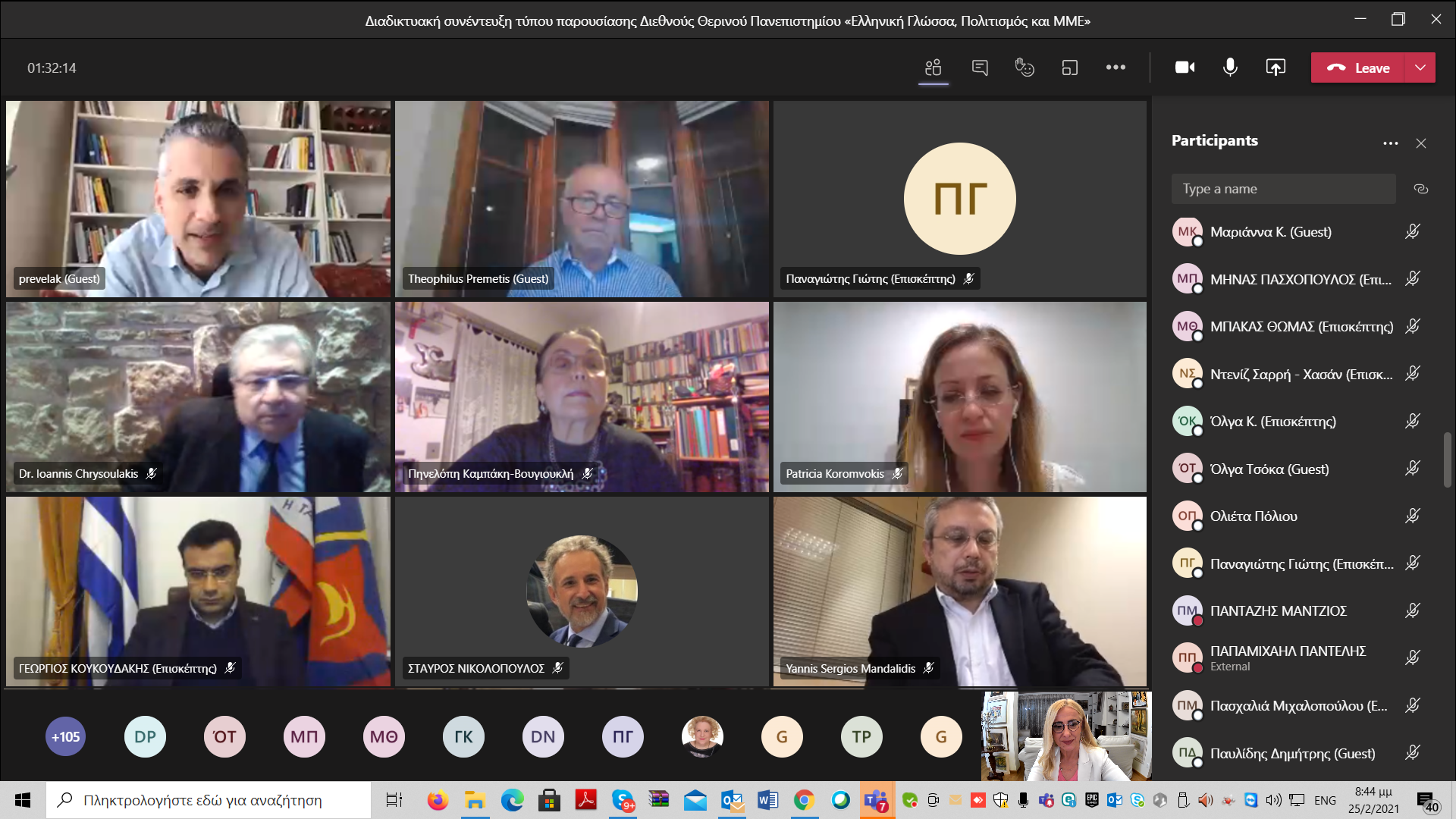Viewport: 1456px width, 819px height.
Task: Mute participant ΜΠΑΚΑΣ ΘΩΜΑΣ
Action: [1412, 326]
